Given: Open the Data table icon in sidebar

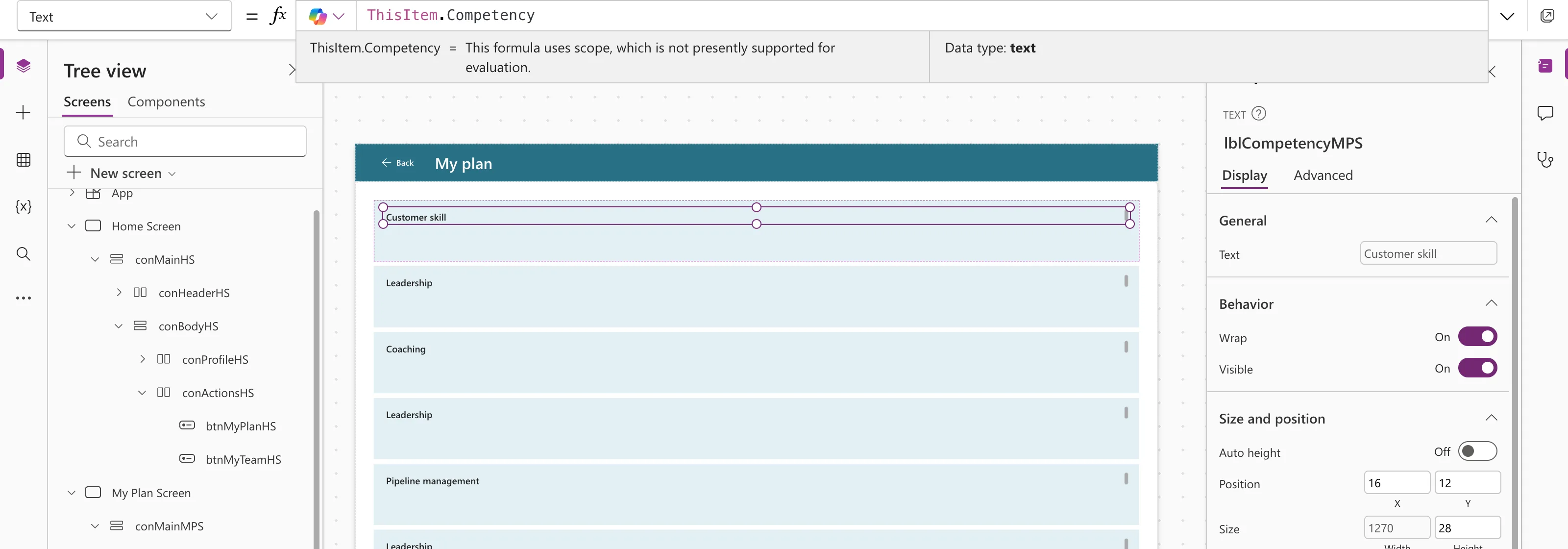Looking at the screenshot, I should [23, 160].
